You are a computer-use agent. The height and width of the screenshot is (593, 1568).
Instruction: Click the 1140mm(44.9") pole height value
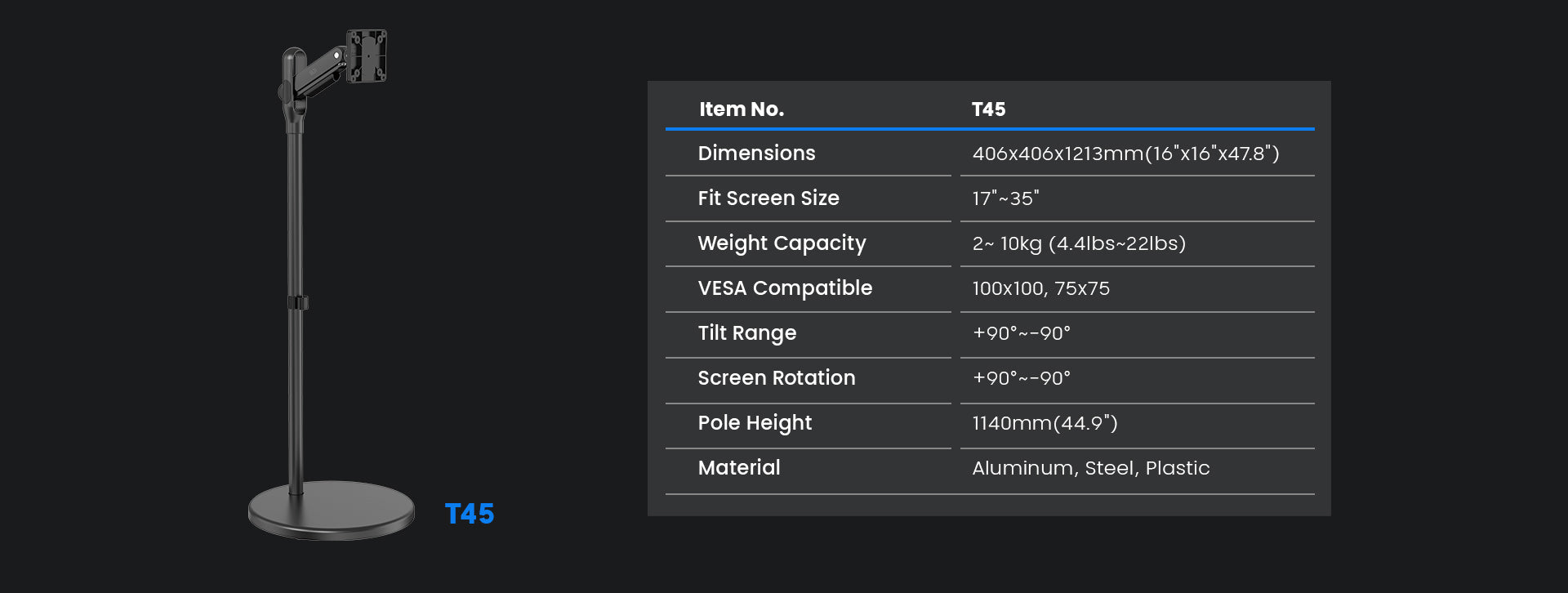point(1044,423)
